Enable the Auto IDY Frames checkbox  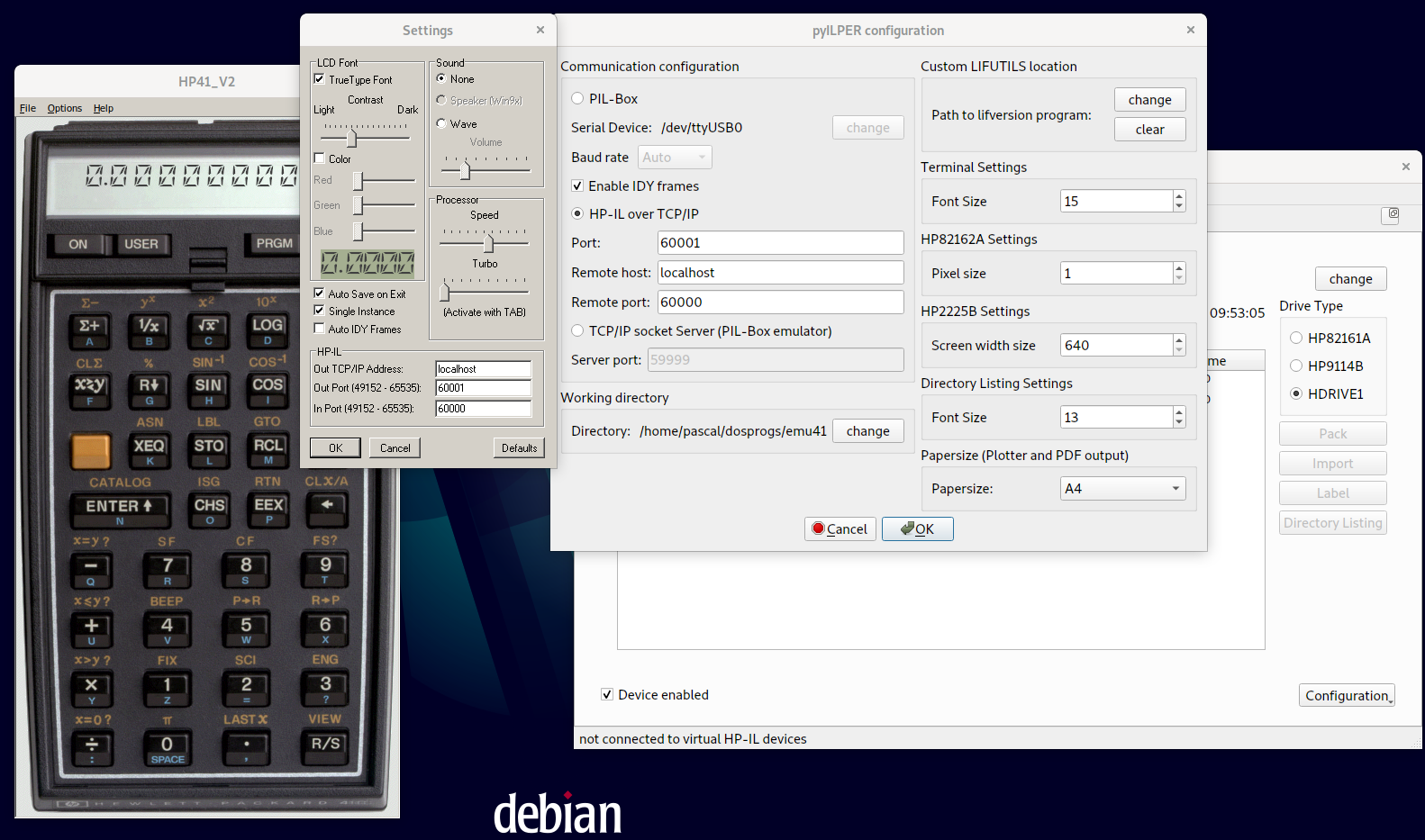tap(319, 329)
